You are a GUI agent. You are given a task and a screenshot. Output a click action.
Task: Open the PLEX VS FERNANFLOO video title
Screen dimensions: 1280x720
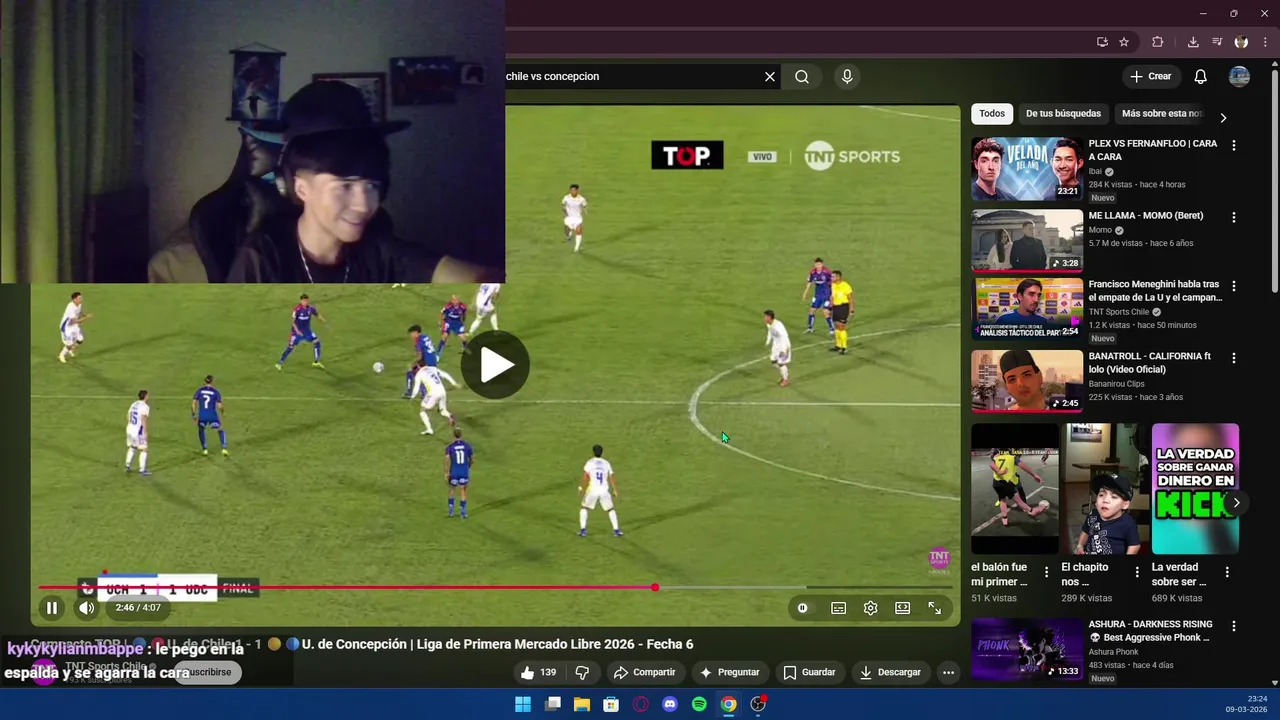tap(1152, 150)
